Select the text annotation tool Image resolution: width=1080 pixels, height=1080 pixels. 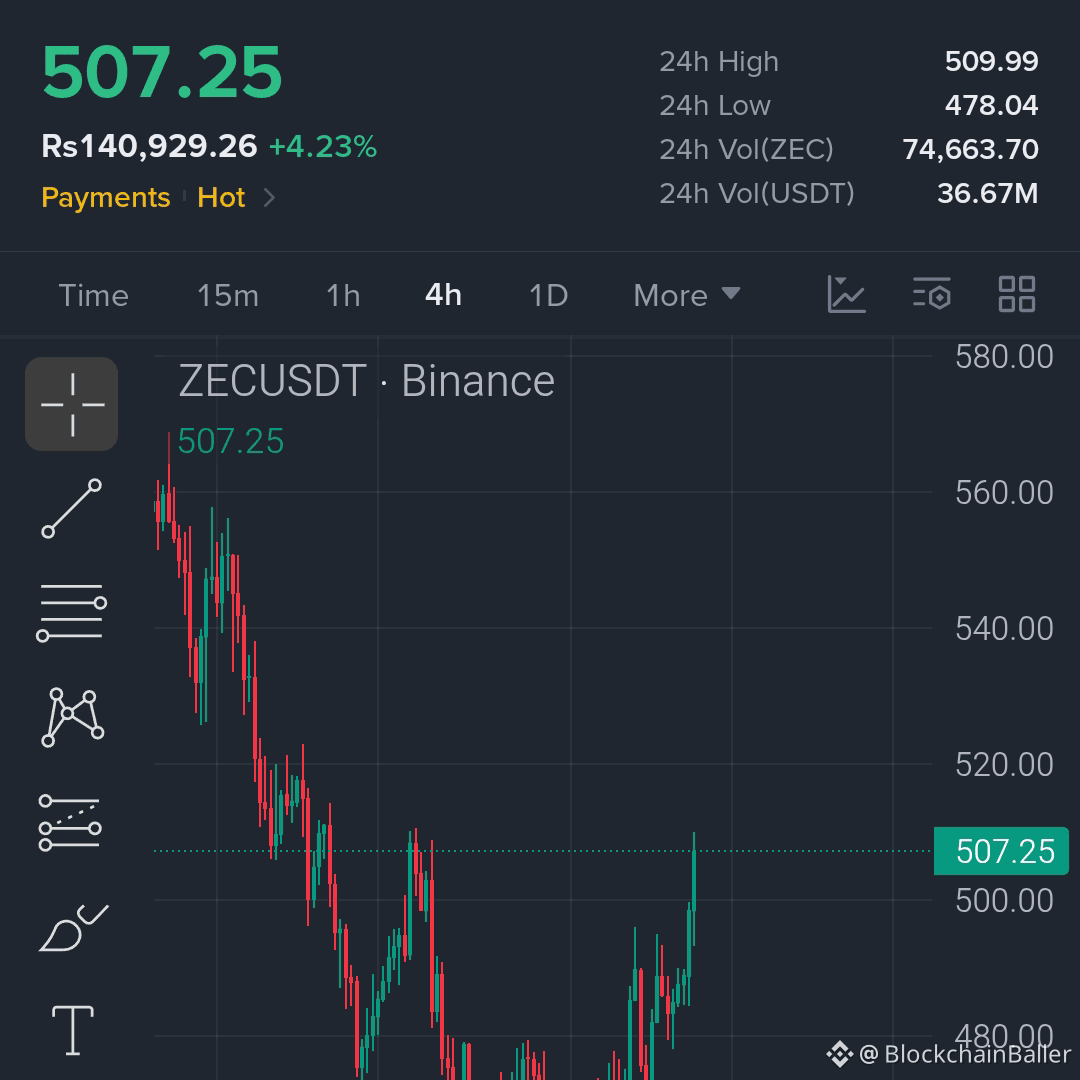(x=72, y=1030)
